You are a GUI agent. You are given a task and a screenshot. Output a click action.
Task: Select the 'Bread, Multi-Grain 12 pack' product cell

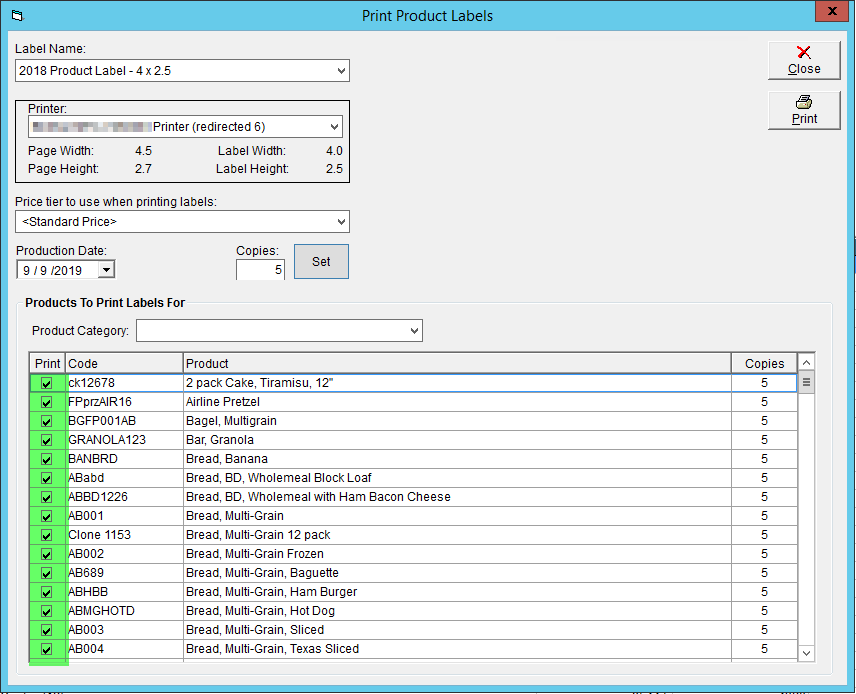(457, 535)
